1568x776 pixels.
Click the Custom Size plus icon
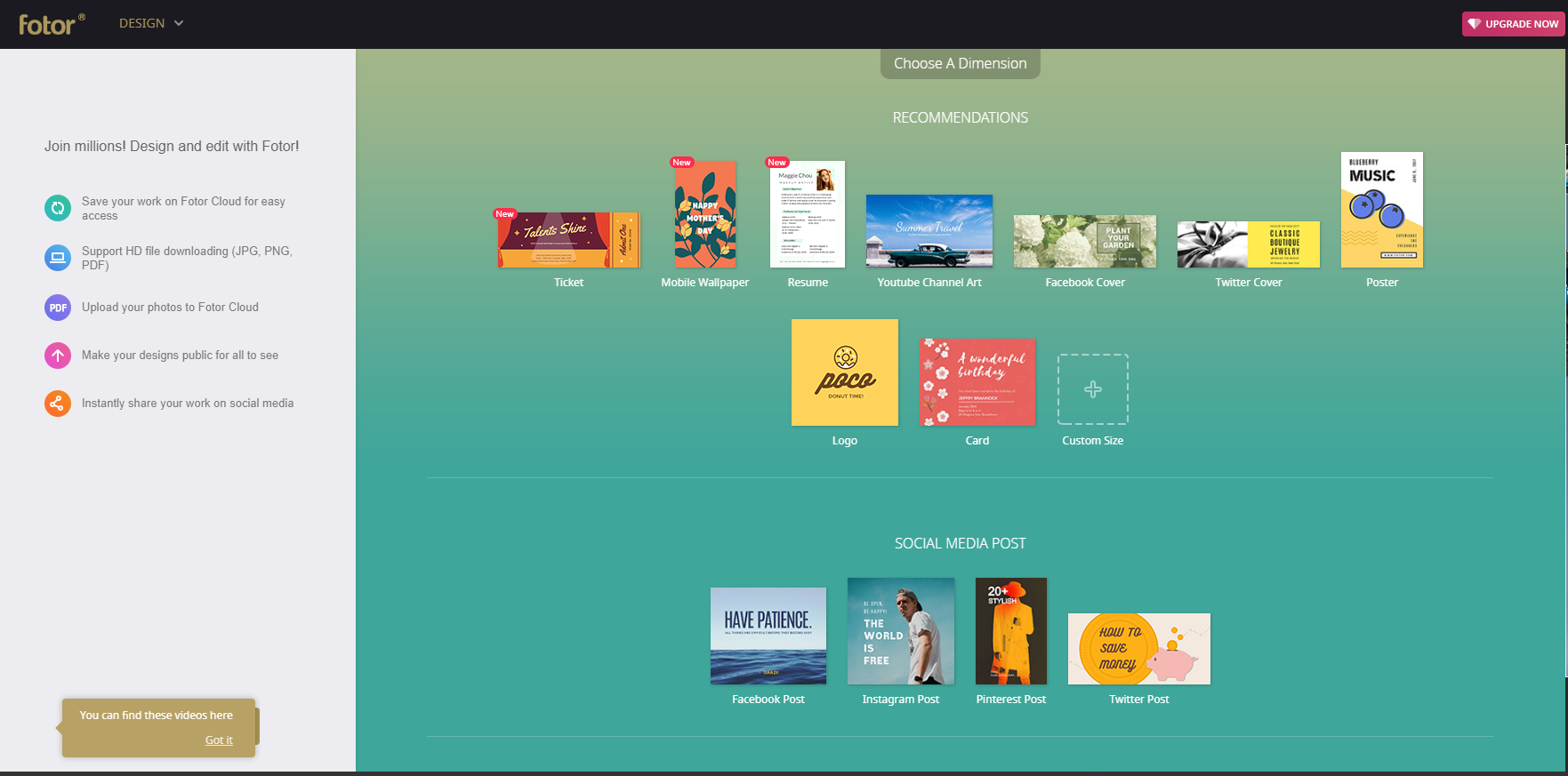point(1092,389)
